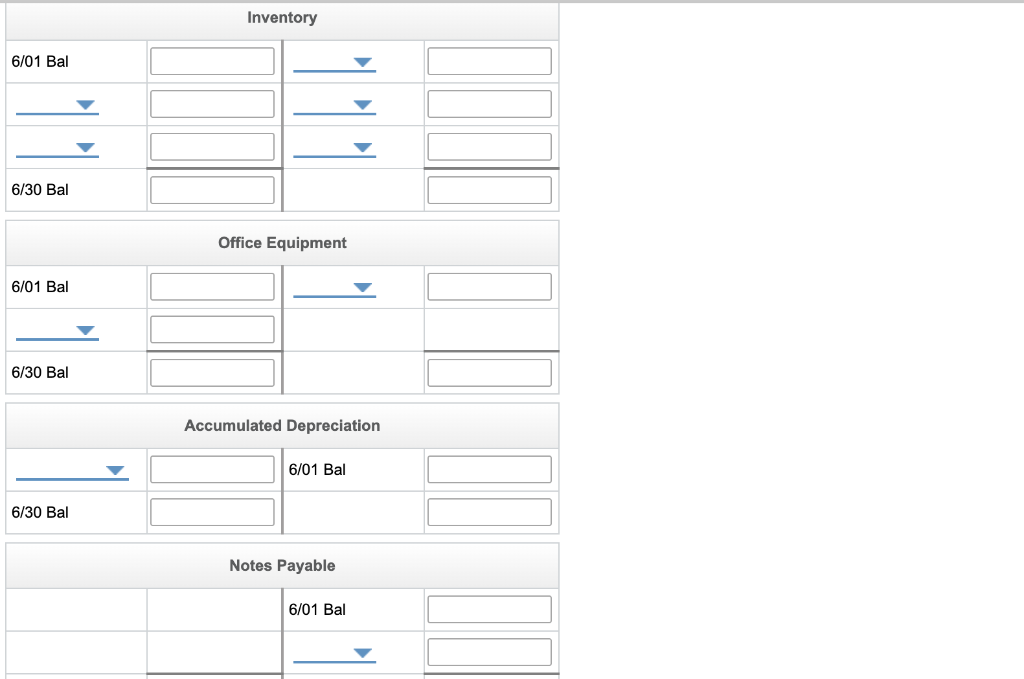Select the Inventory 6/01 Bal credit amount field

click(x=489, y=60)
